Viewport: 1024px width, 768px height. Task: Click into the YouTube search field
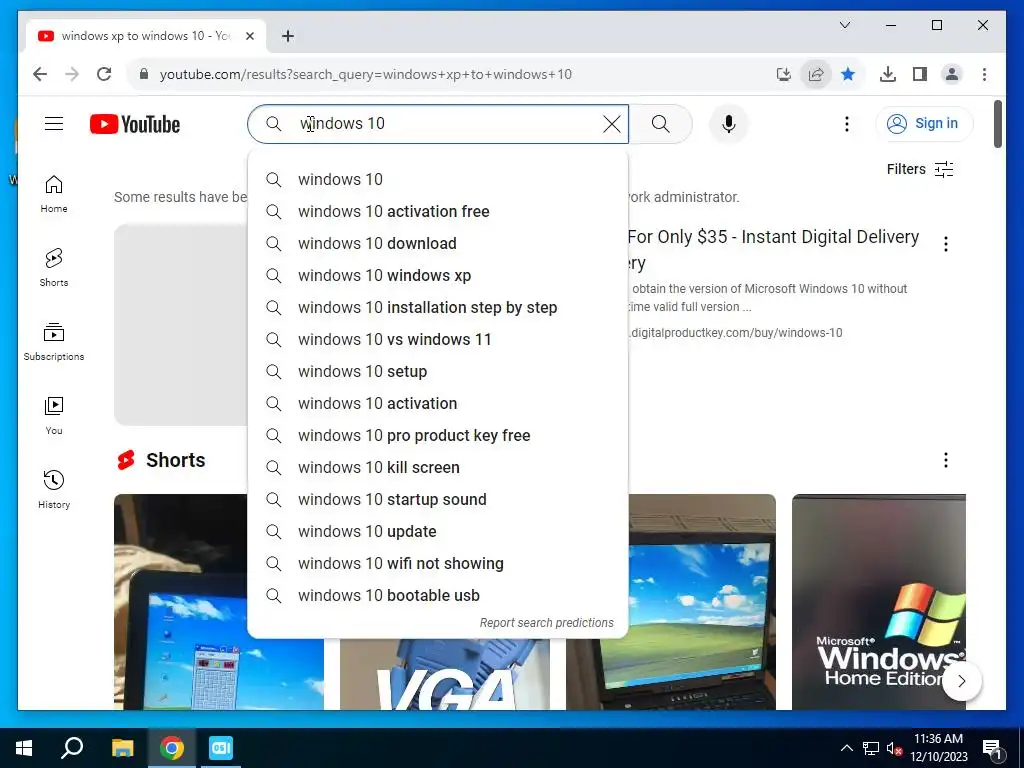point(438,124)
